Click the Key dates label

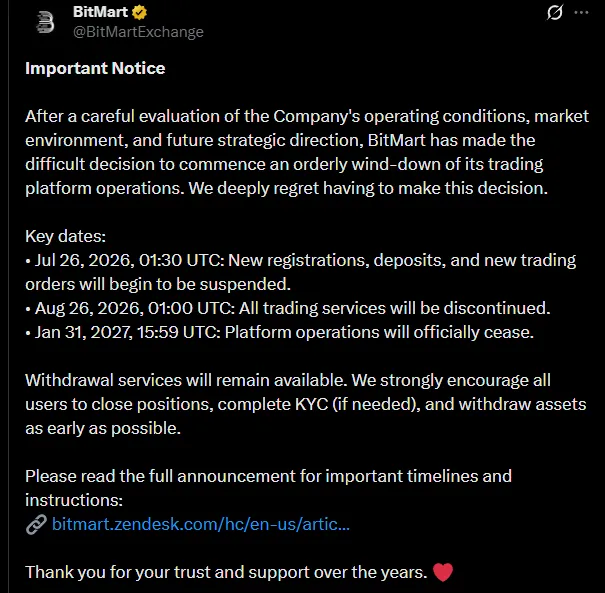point(66,236)
